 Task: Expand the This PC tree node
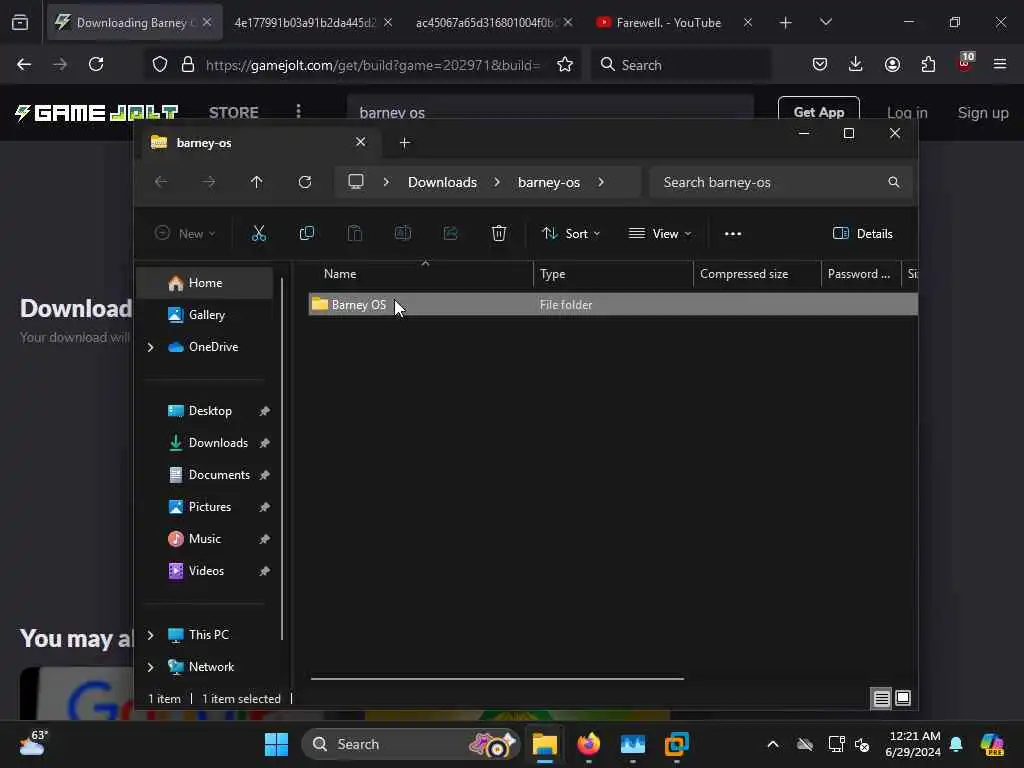[150, 635]
